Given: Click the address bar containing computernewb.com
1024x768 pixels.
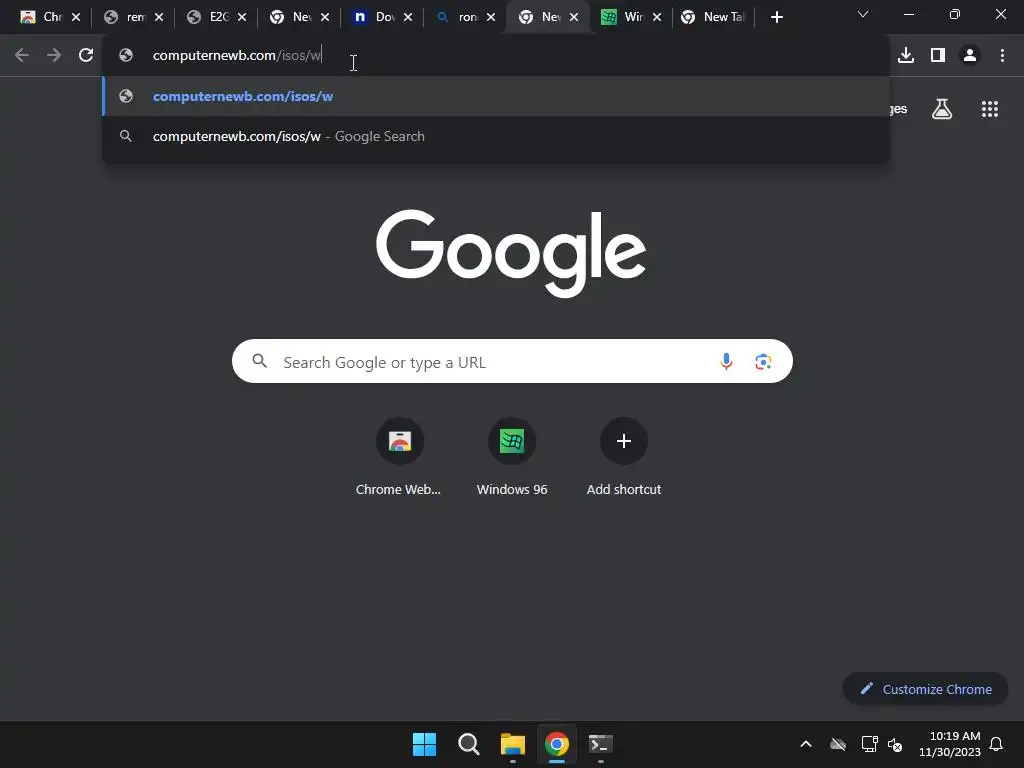Looking at the screenshot, I should pos(496,56).
